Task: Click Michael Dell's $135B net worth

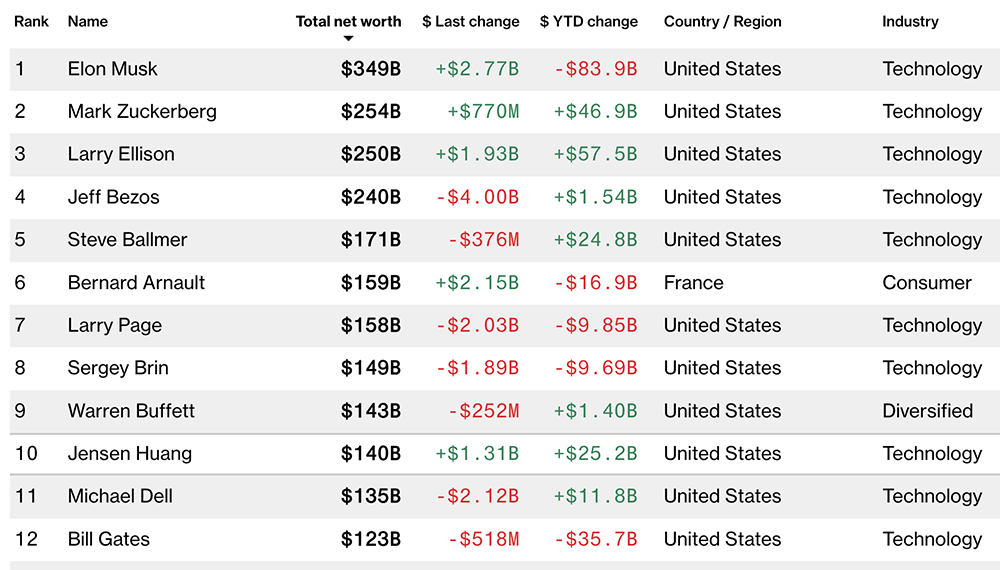Action: point(371,497)
